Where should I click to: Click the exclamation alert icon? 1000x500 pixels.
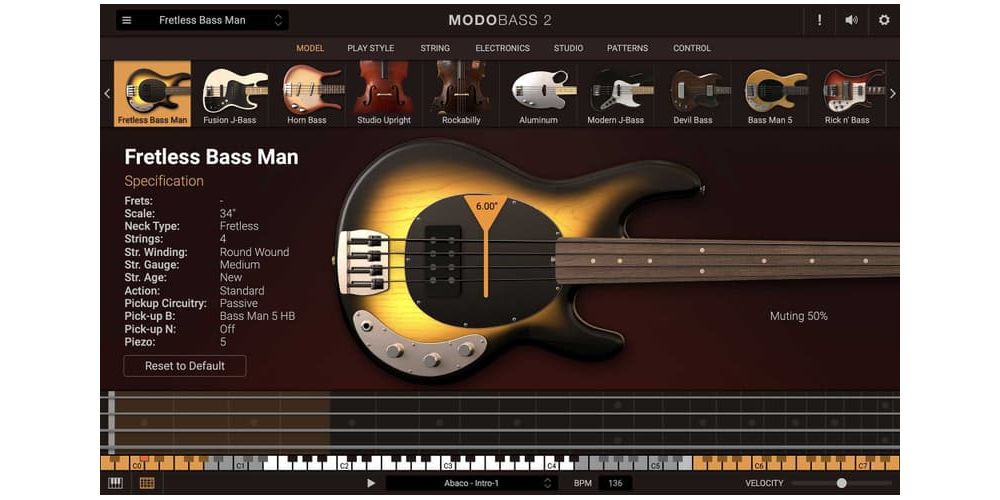(820, 20)
